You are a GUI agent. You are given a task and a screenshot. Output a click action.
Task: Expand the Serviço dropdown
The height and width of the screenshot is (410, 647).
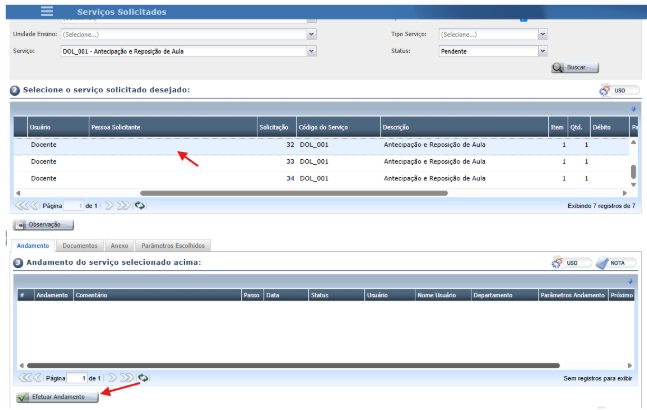pyautogui.click(x=311, y=49)
